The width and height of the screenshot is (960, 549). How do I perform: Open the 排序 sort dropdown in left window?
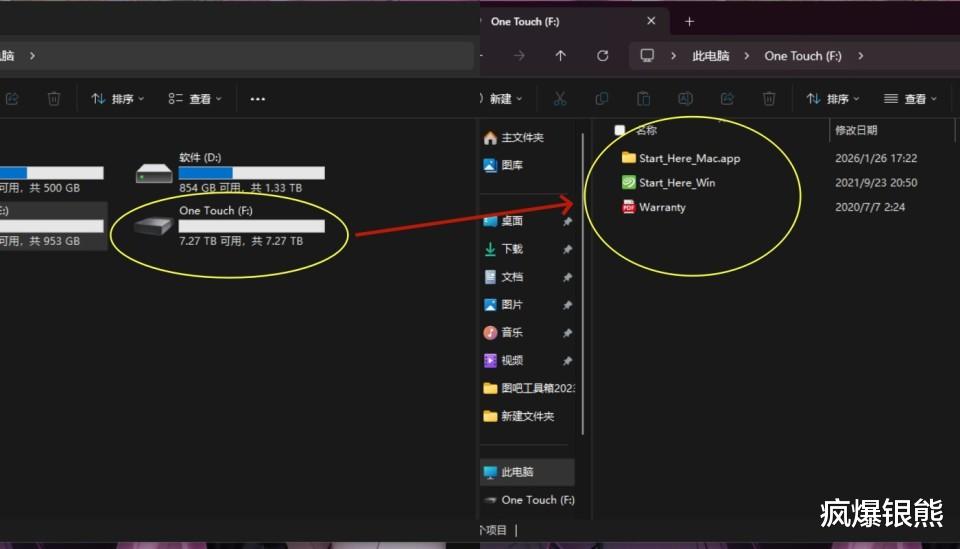coord(118,99)
